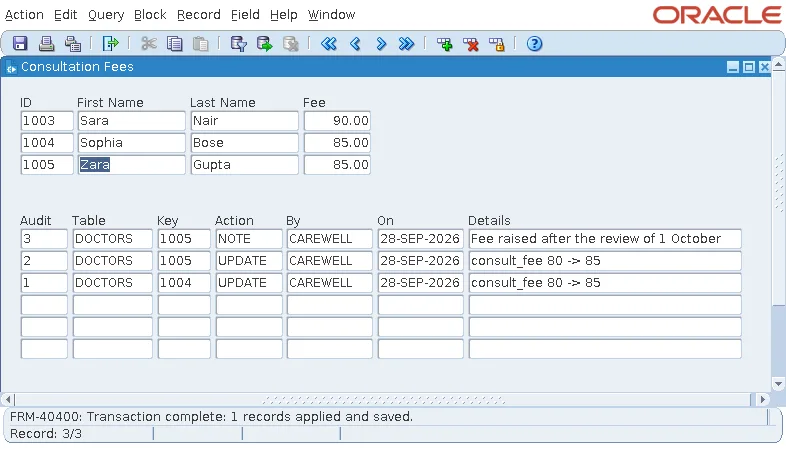Click the Fee field showing 90.00
The image size is (786, 449).
[x=337, y=121]
